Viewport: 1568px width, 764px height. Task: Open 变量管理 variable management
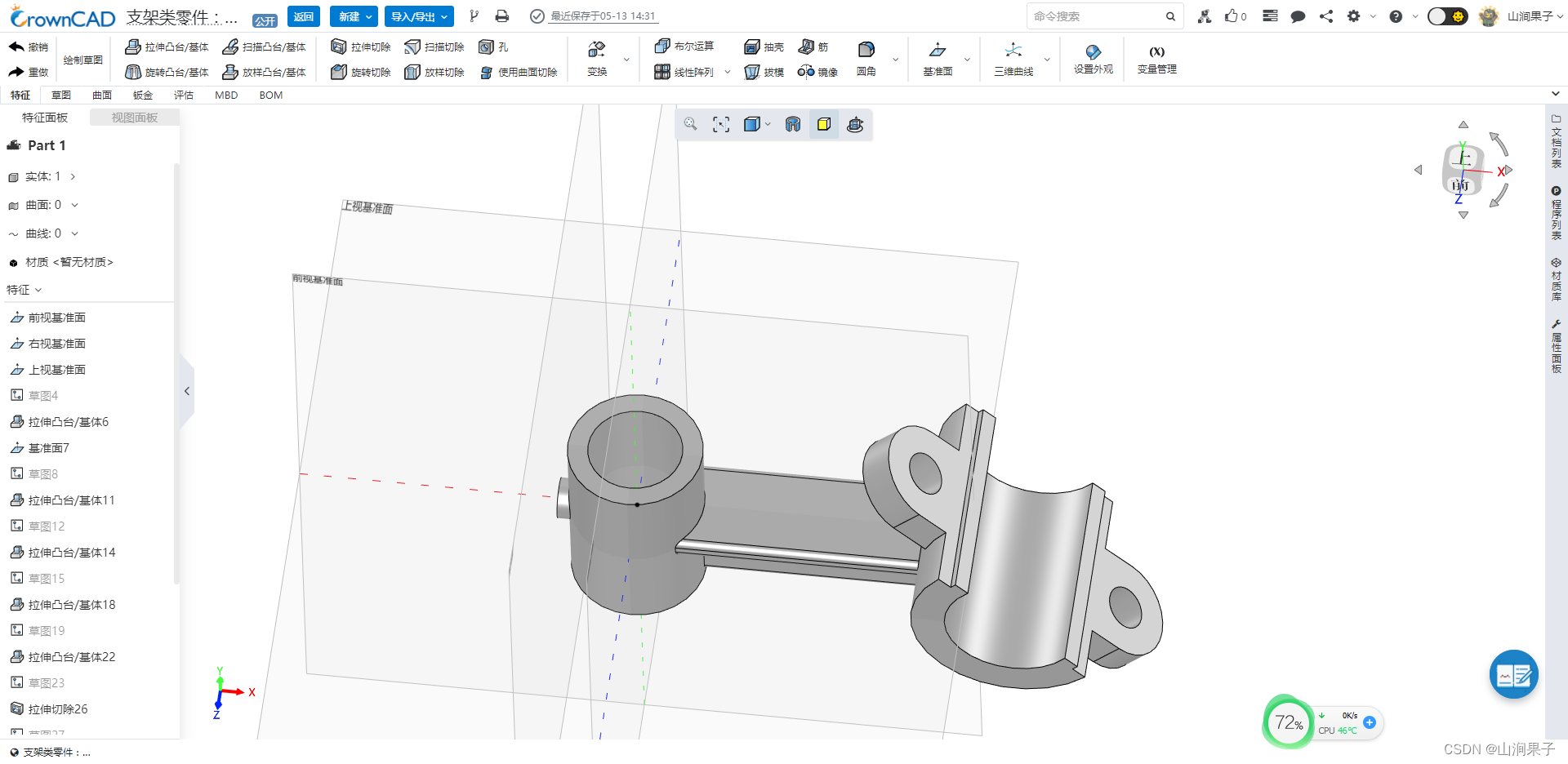1156,59
